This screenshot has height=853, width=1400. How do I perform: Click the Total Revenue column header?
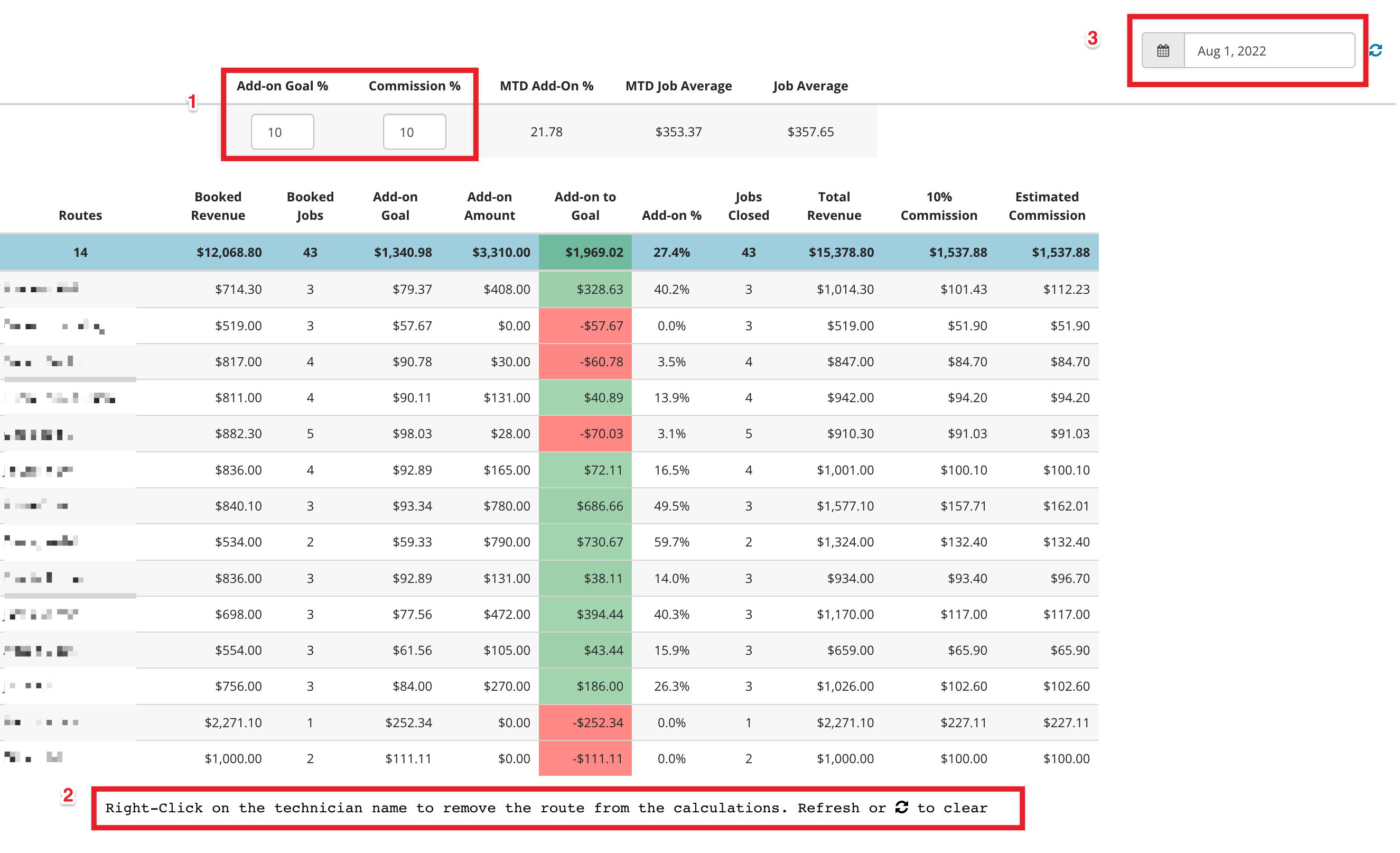pyautogui.click(x=834, y=206)
